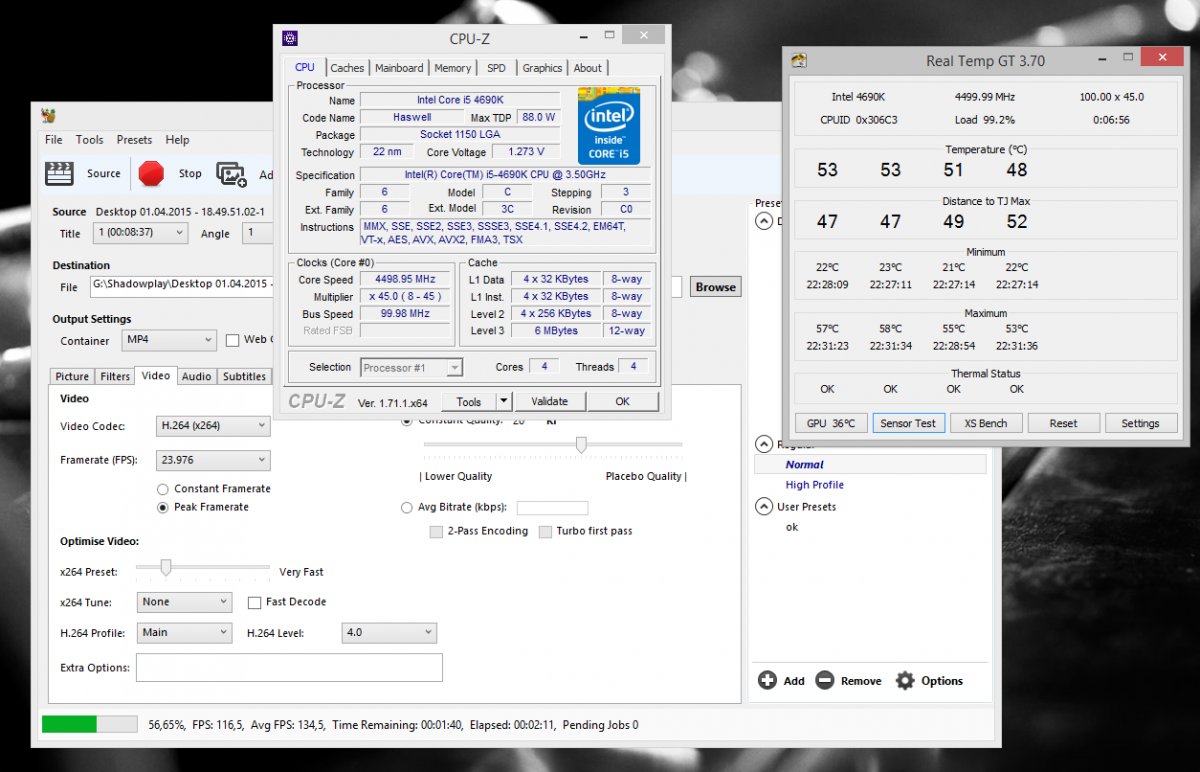Open the H.264 Profile dropdown
Viewport: 1200px width, 772px height.
(x=184, y=632)
